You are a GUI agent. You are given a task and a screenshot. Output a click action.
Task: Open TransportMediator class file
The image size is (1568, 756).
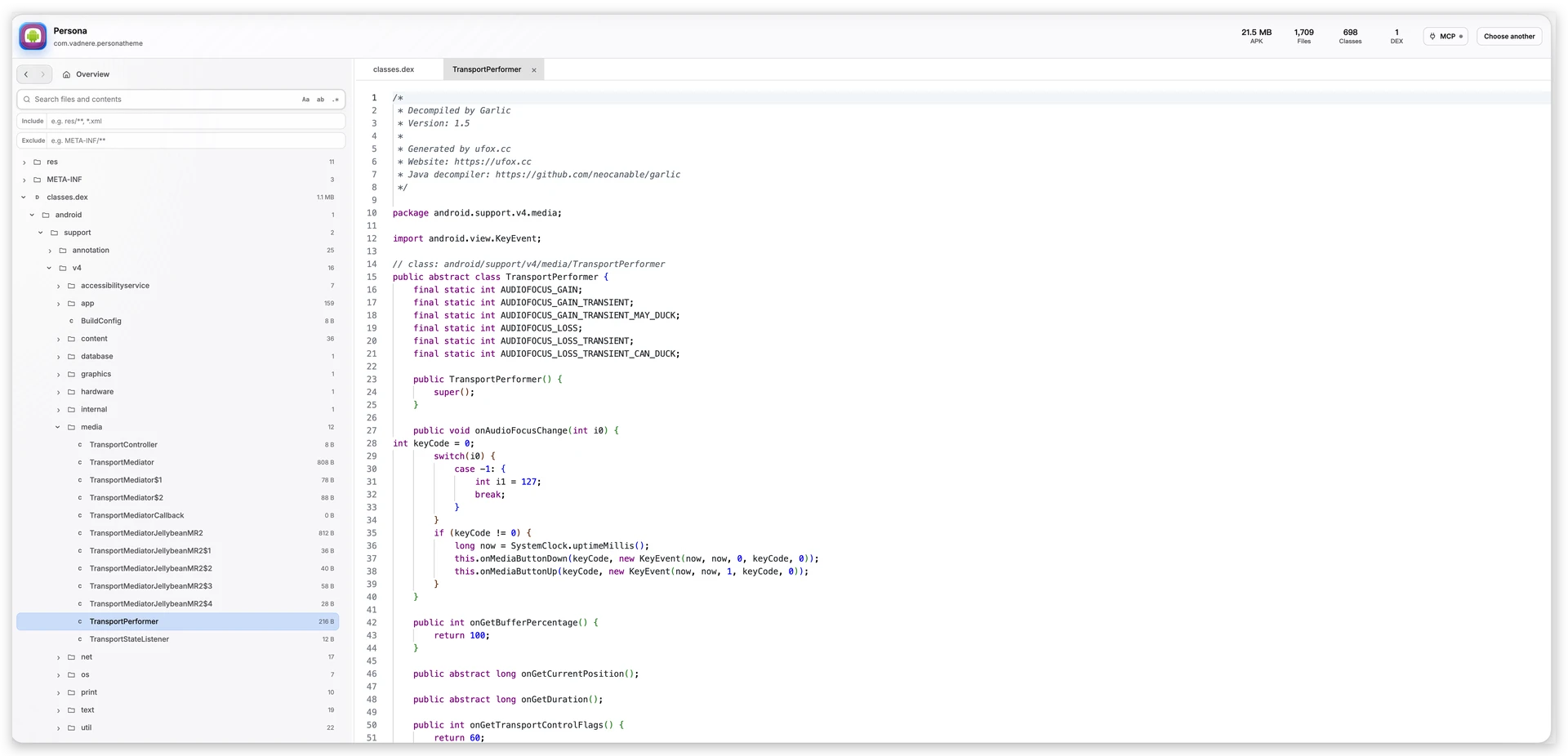pyautogui.click(x=177, y=463)
